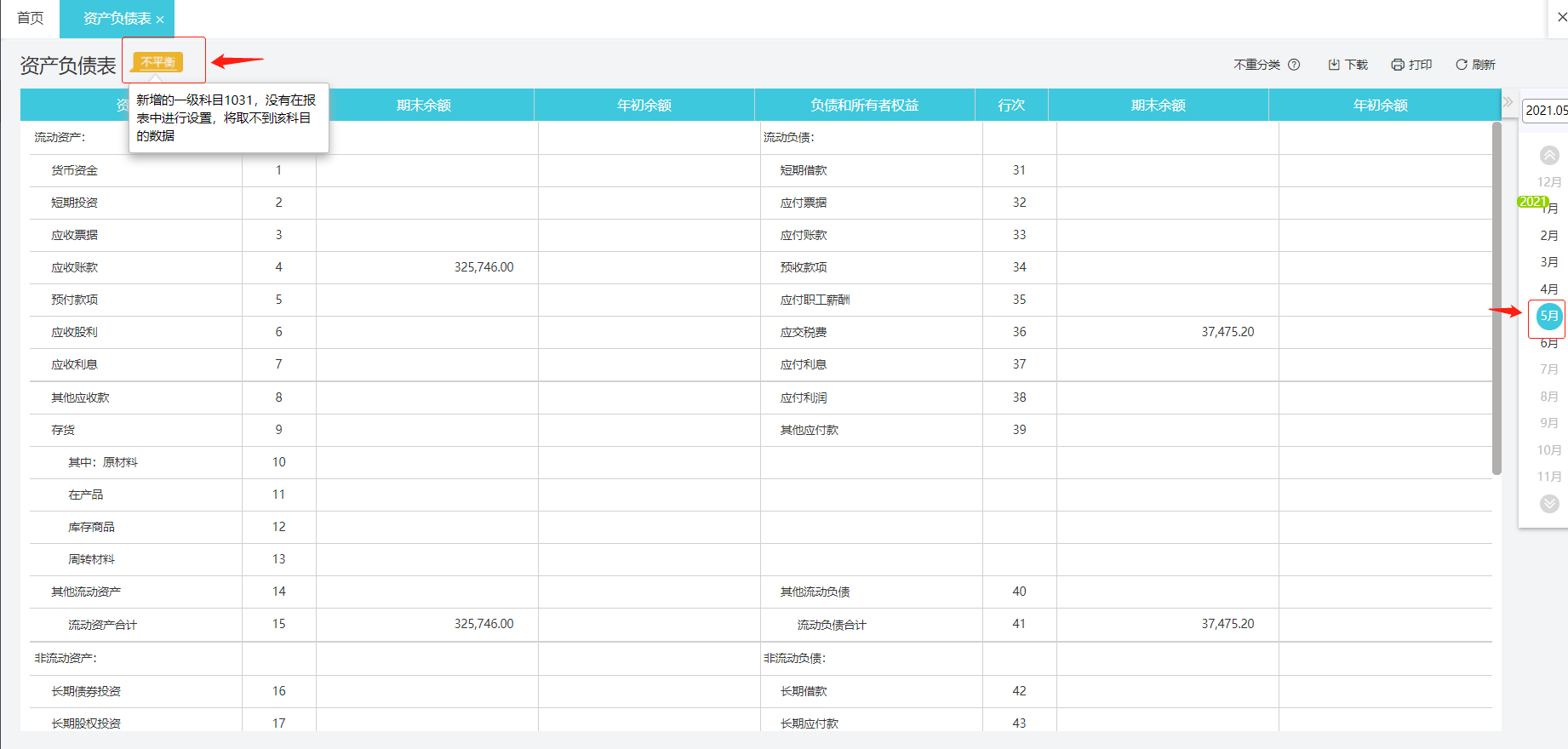This screenshot has height=749, width=1568.
Task: Click the 长期应付款 row label
Action: (x=810, y=723)
